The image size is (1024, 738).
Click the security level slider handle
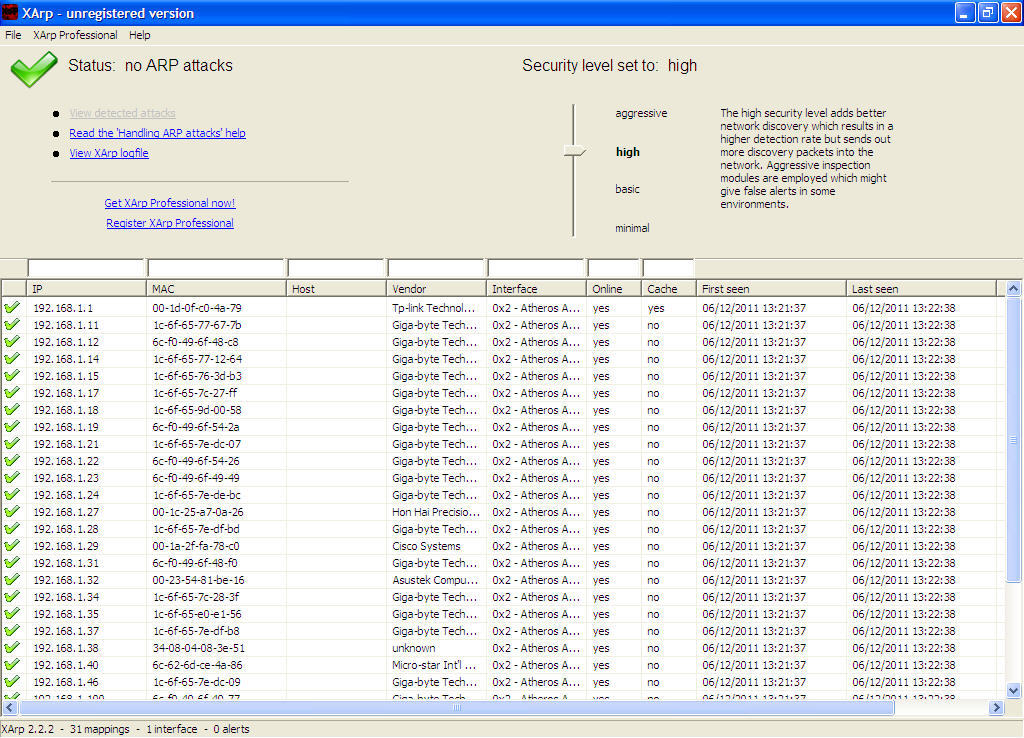pyautogui.click(x=575, y=152)
